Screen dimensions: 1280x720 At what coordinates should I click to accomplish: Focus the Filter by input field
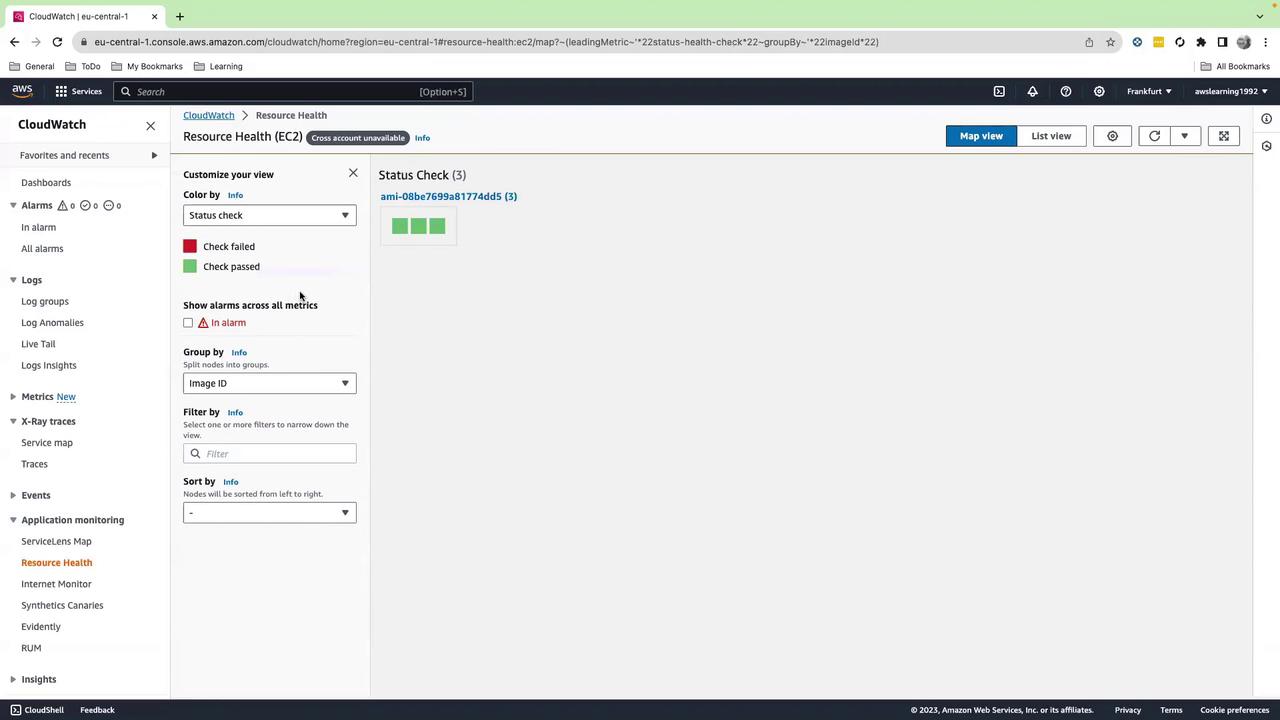[x=269, y=454]
